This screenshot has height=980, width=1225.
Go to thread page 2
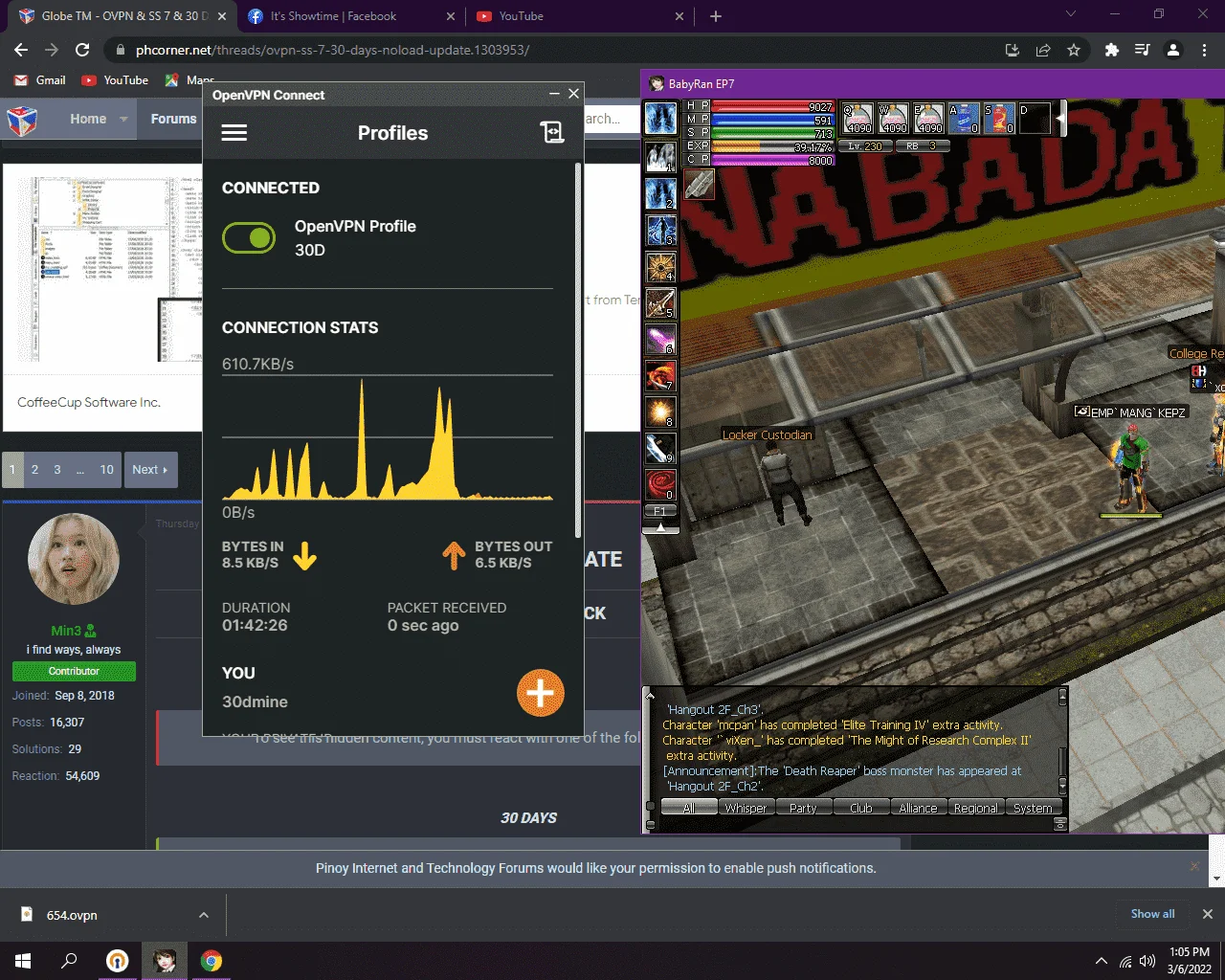coord(34,470)
